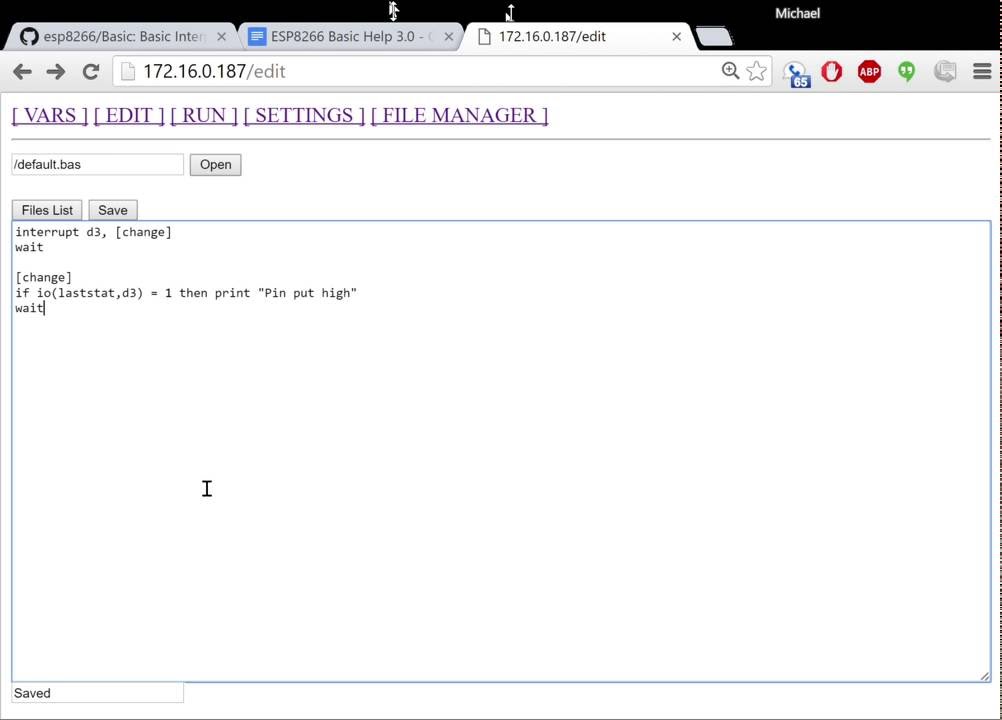Open the FILE MANAGER link
1002x720 pixels.
coord(459,116)
